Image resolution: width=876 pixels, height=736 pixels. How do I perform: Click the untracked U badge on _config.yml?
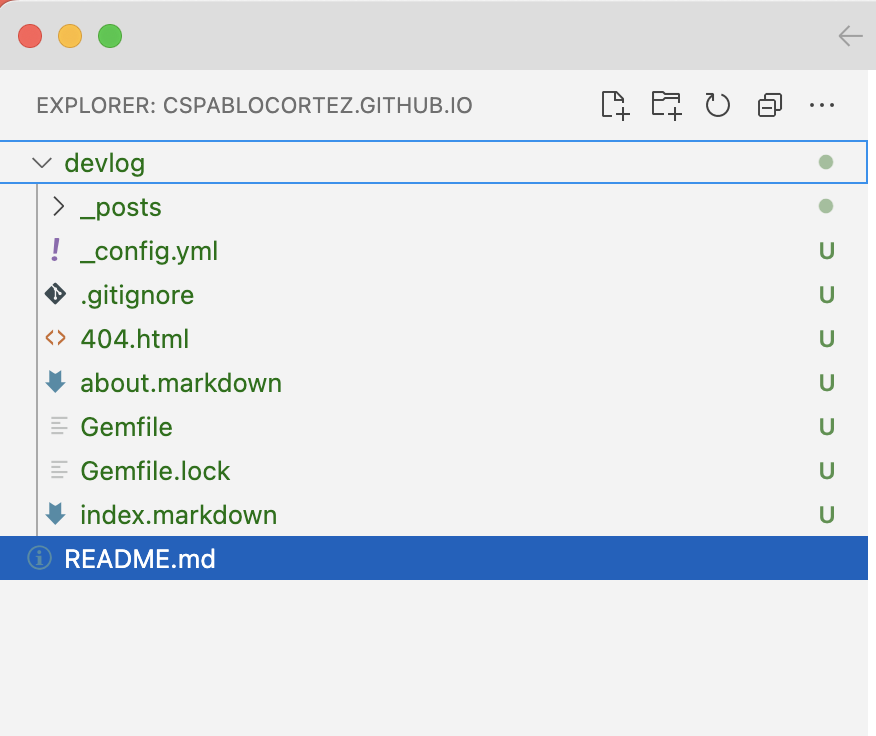827,251
